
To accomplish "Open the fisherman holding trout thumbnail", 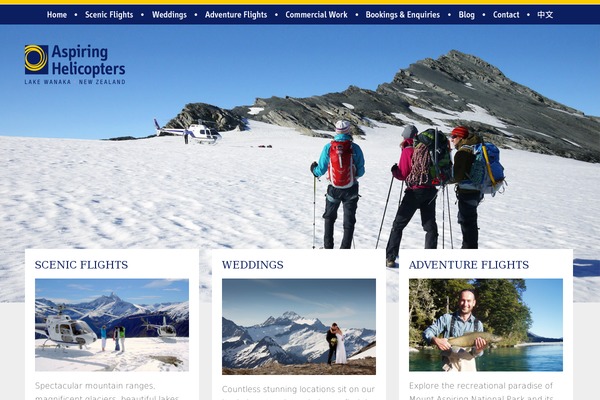I will (x=486, y=325).
